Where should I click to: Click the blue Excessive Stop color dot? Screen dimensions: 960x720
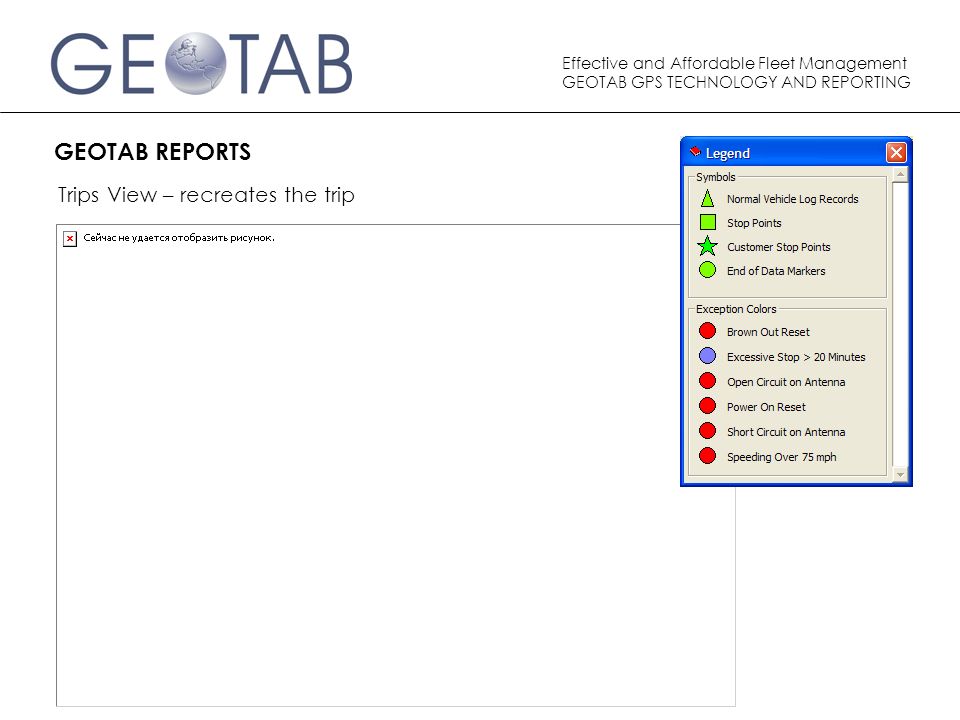pyautogui.click(x=707, y=356)
